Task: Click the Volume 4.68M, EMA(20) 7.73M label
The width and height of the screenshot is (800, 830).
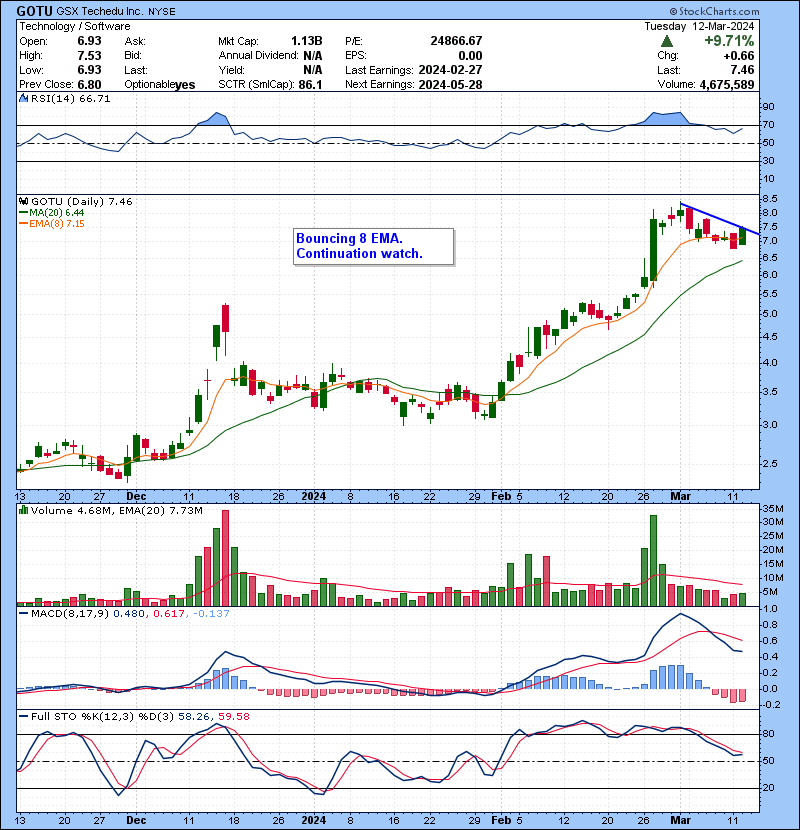Action: click(x=116, y=510)
